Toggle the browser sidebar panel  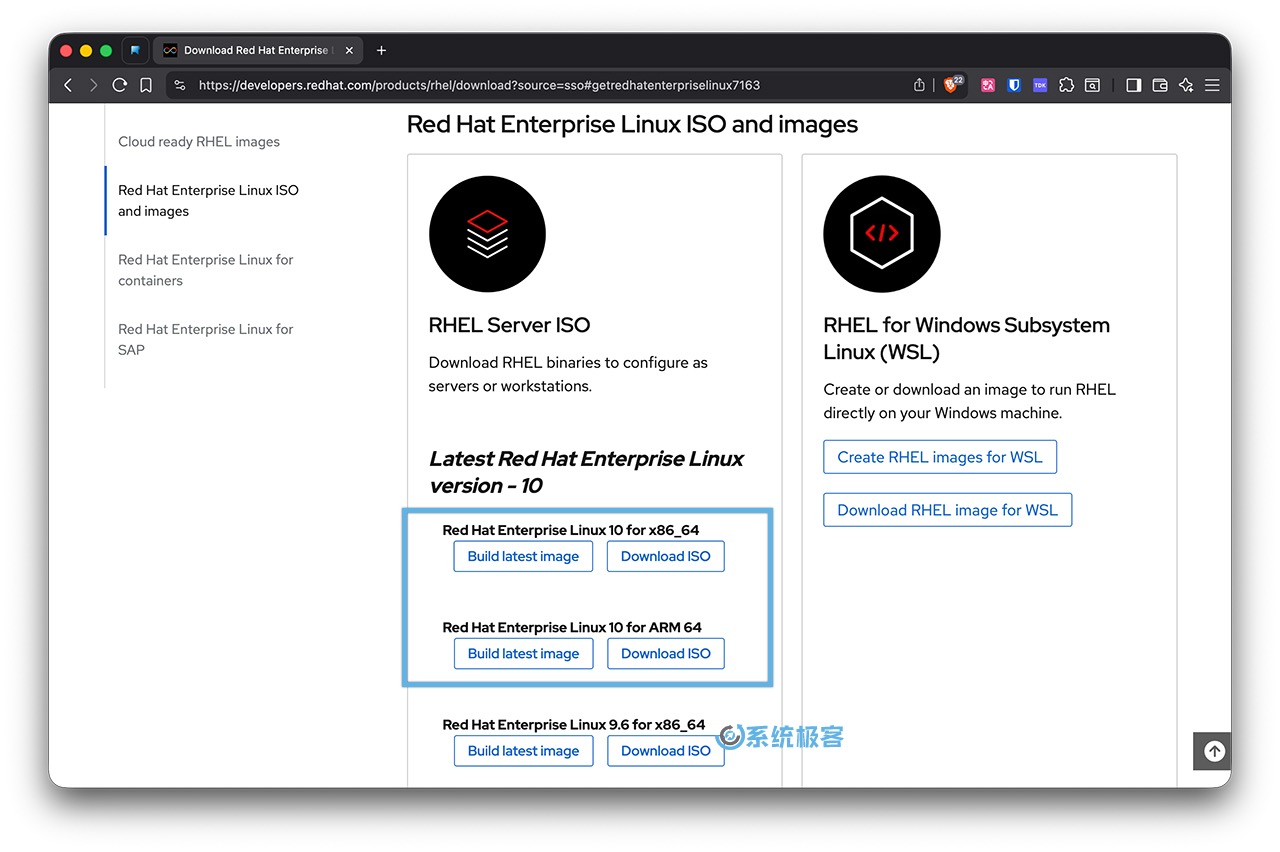pyautogui.click(x=1133, y=85)
